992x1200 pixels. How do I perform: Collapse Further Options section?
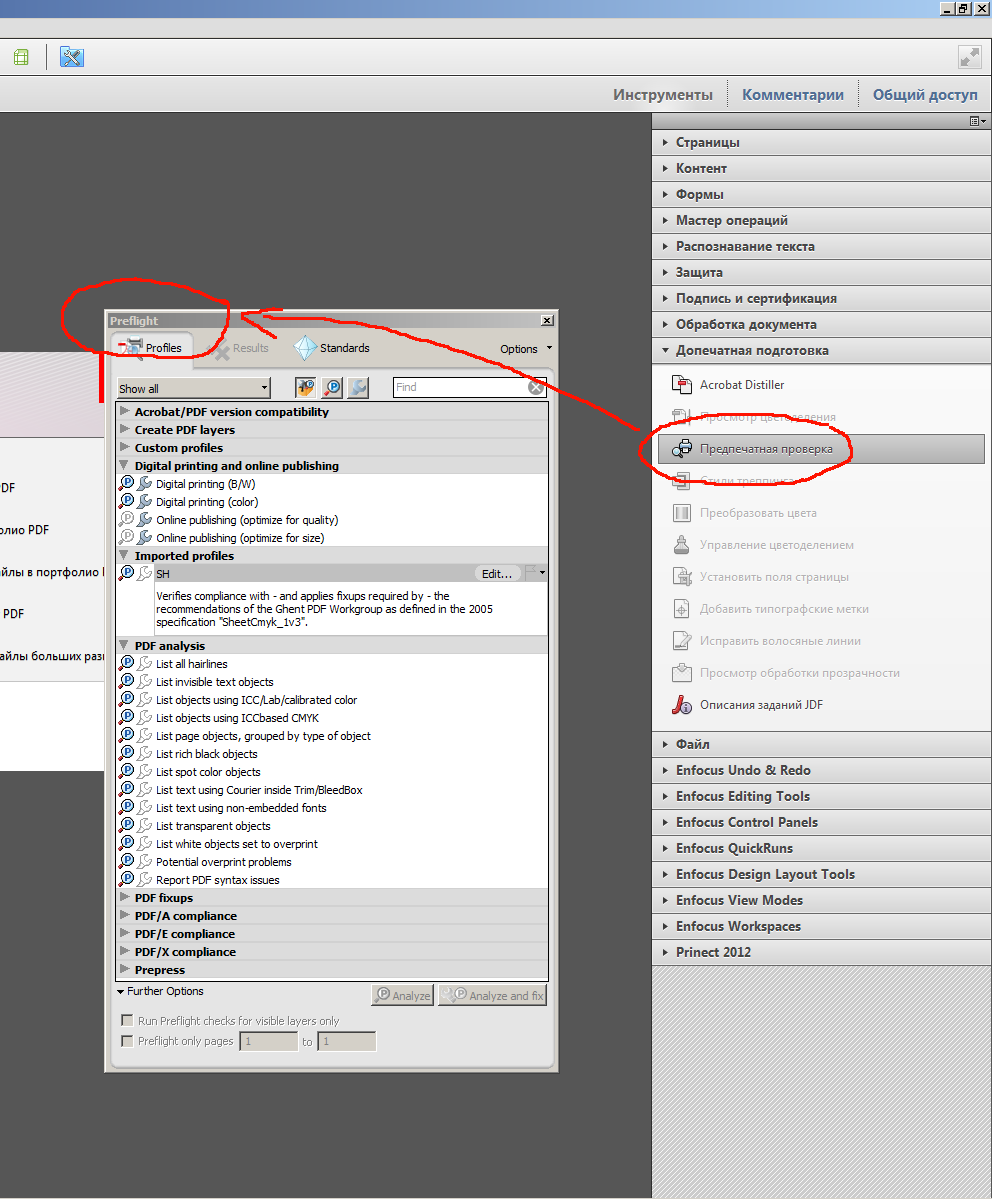[x=160, y=991]
